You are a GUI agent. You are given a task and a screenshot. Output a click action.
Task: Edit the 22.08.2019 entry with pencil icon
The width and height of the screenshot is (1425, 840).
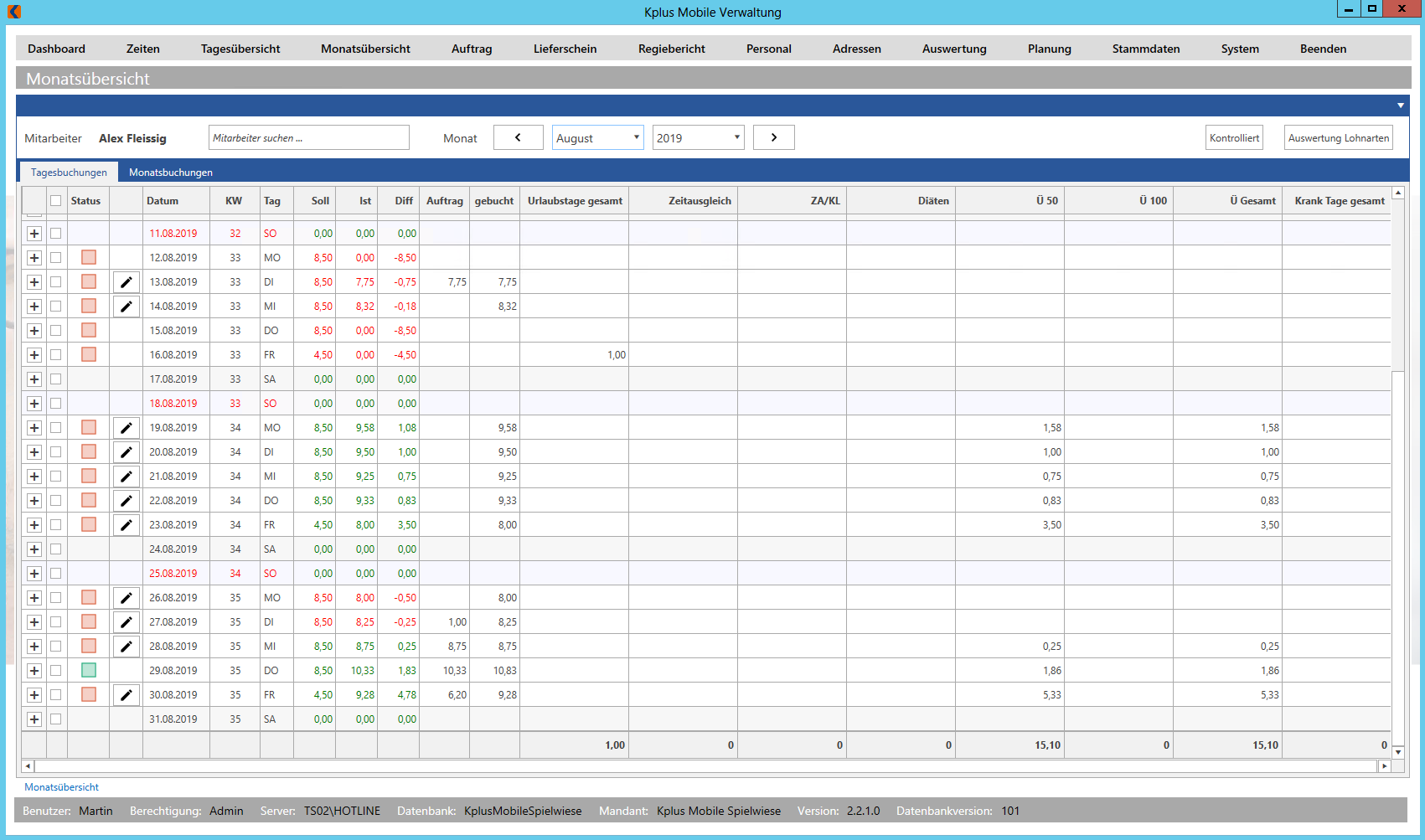pyautogui.click(x=126, y=501)
